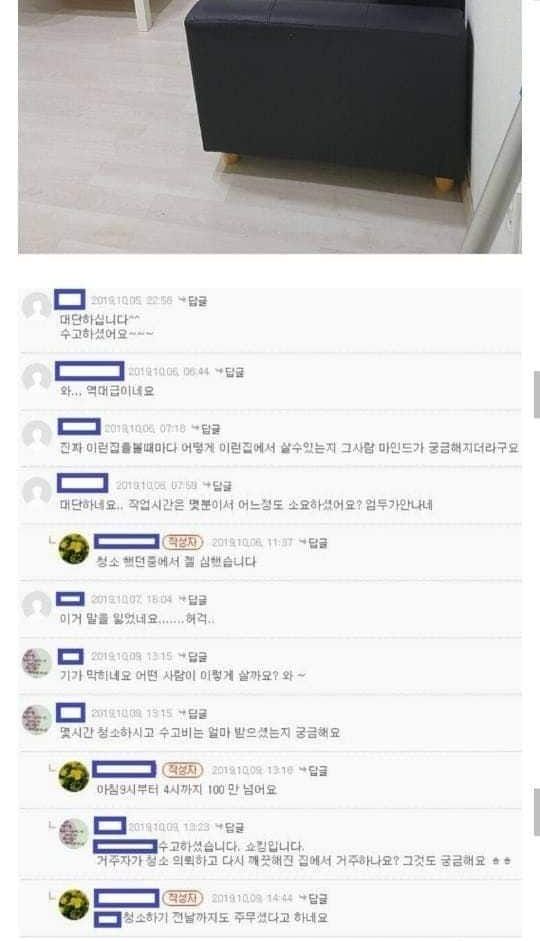Reply to the first 13:15 comment
Screen dimensions: 540x941
(193, 657)
